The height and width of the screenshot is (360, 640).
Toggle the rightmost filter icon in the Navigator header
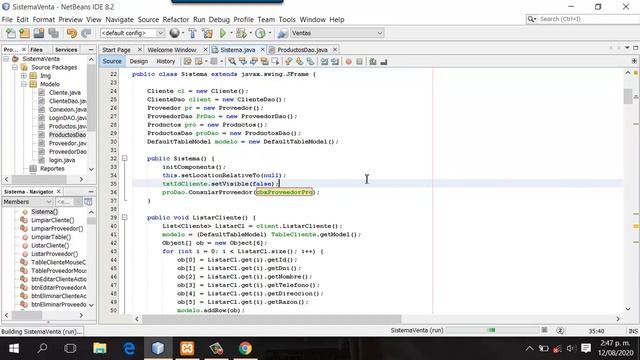pos(88,202)
